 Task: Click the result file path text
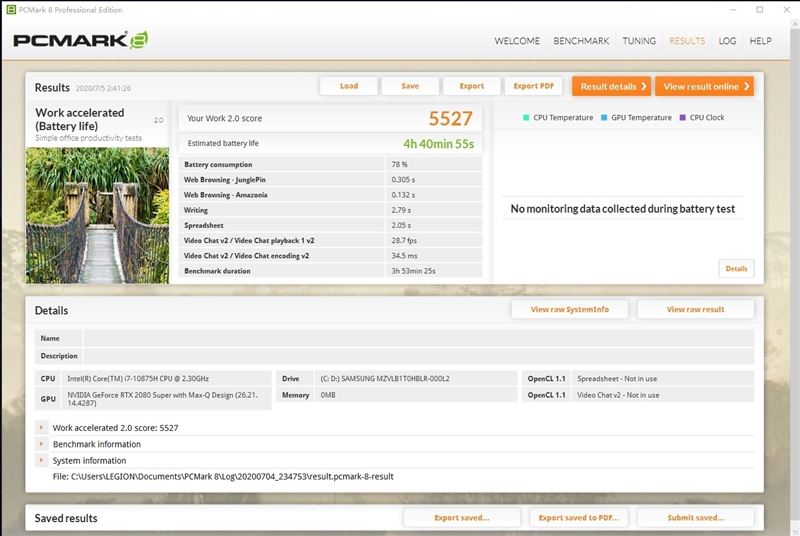click(223, 476)
